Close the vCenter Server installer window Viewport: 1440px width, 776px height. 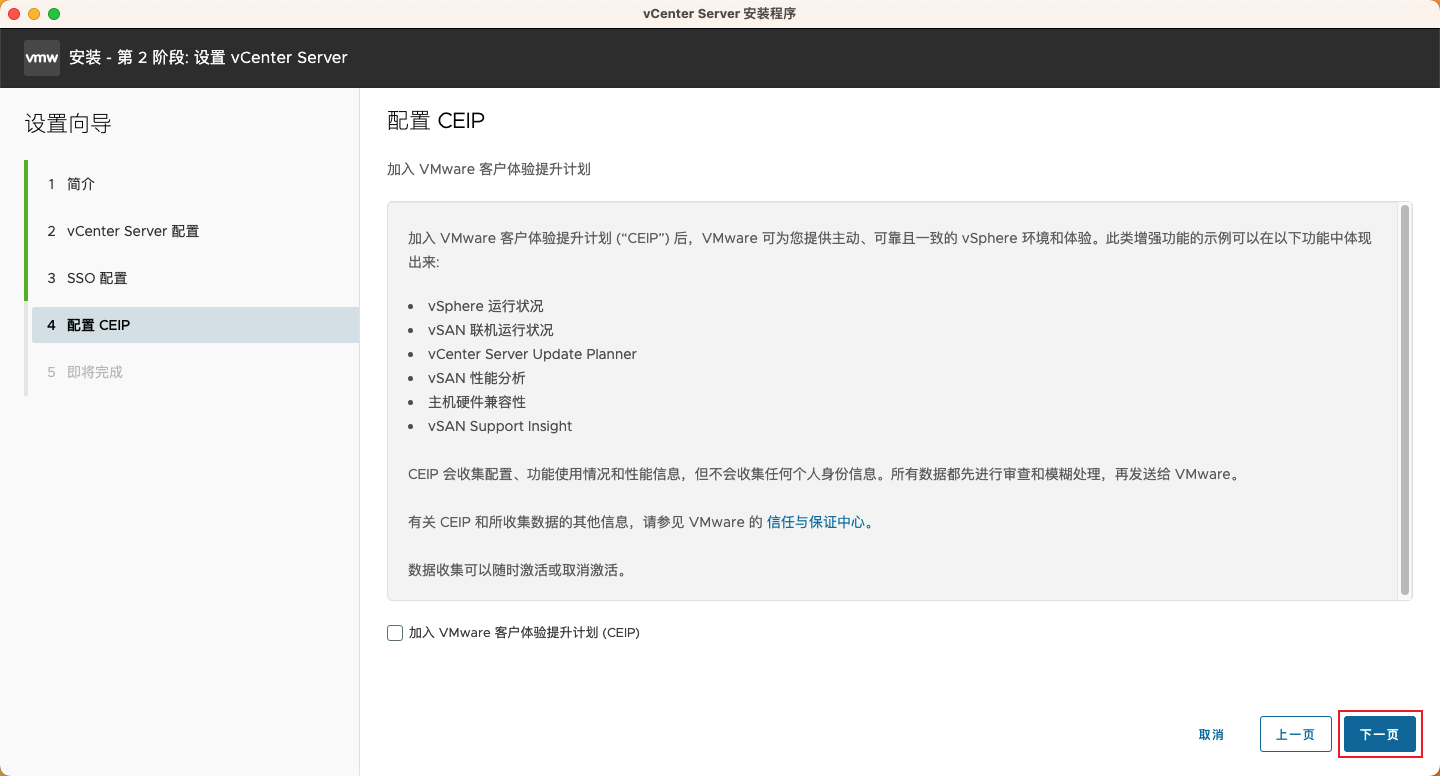pos(14,14)
